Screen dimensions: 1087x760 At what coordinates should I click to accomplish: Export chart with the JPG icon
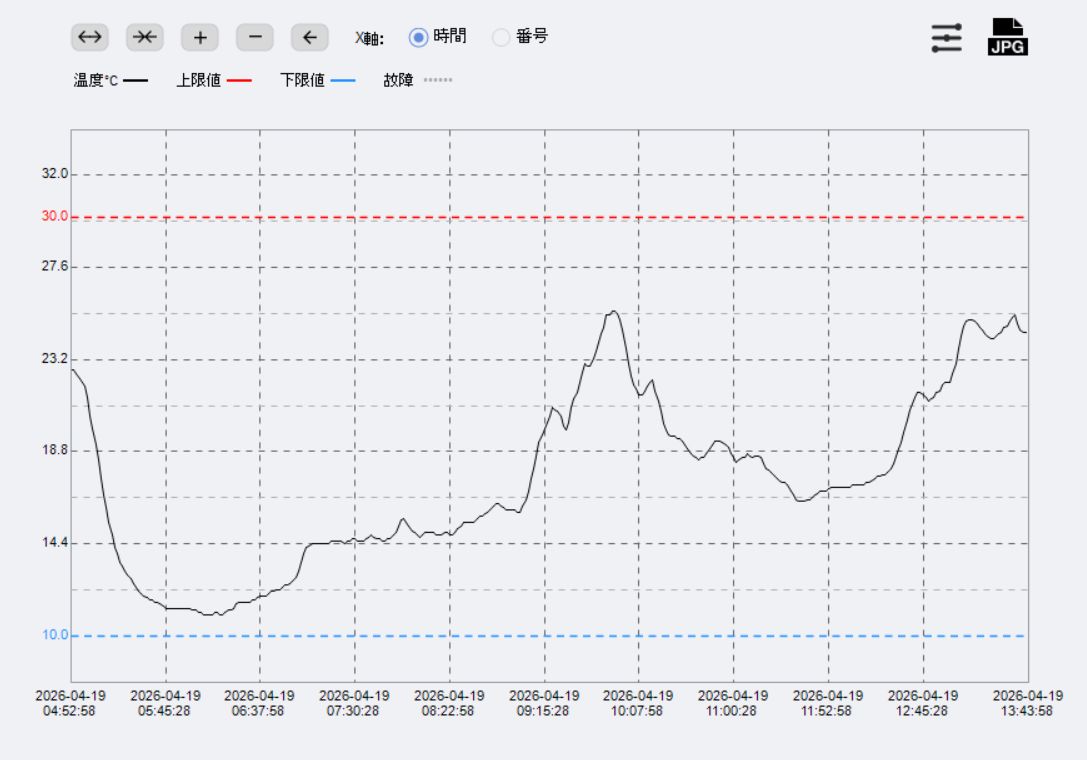pos(1007,37)
